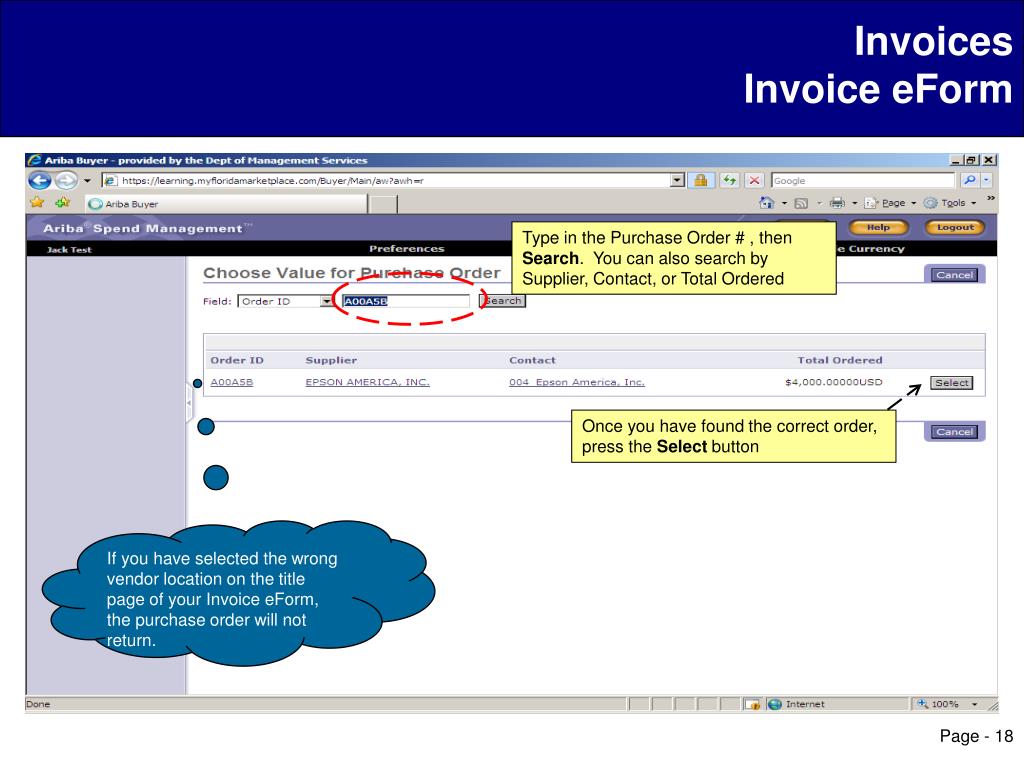Click the Print icon
The image size is (1024, 768).
click(x=837, y=203)
